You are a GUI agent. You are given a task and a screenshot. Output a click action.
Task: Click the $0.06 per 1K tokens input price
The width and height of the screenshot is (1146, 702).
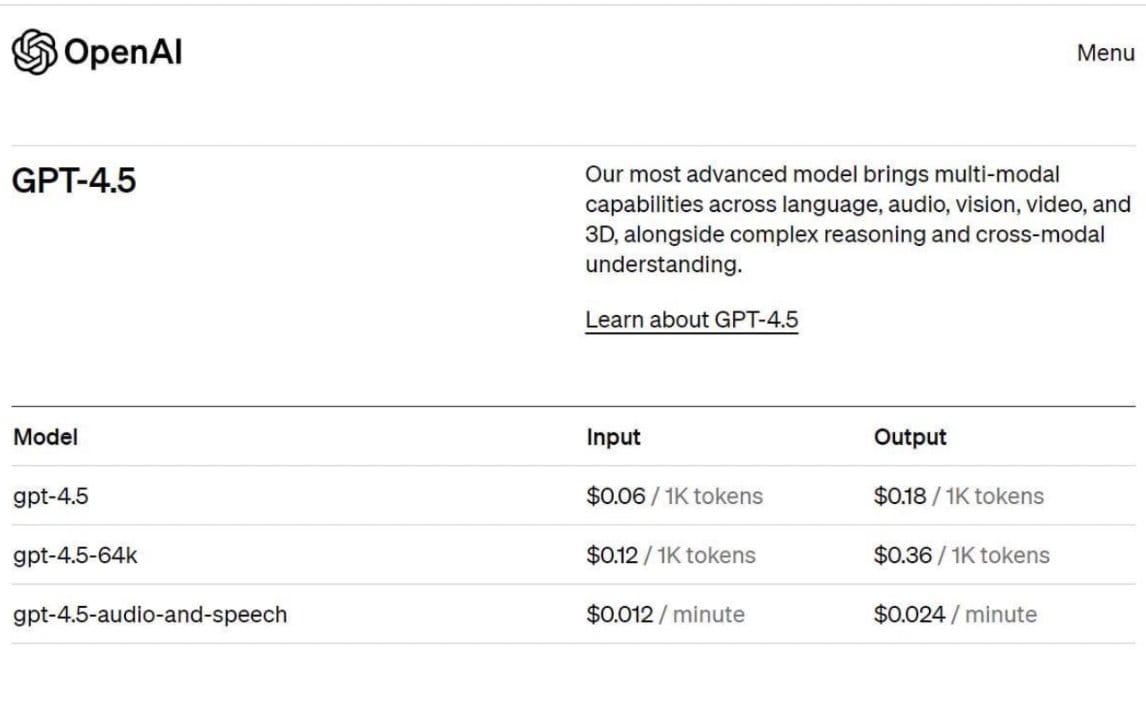point(674,496)
